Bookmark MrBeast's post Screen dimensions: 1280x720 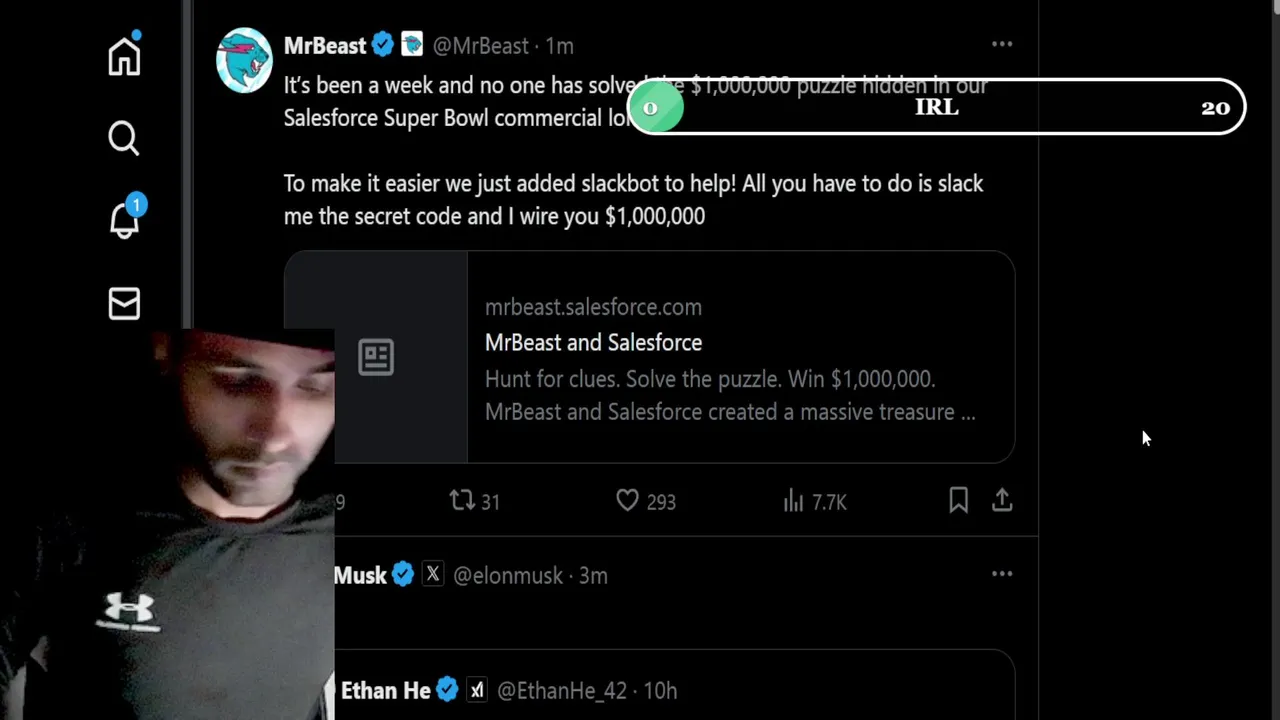(x=958, y=500)
